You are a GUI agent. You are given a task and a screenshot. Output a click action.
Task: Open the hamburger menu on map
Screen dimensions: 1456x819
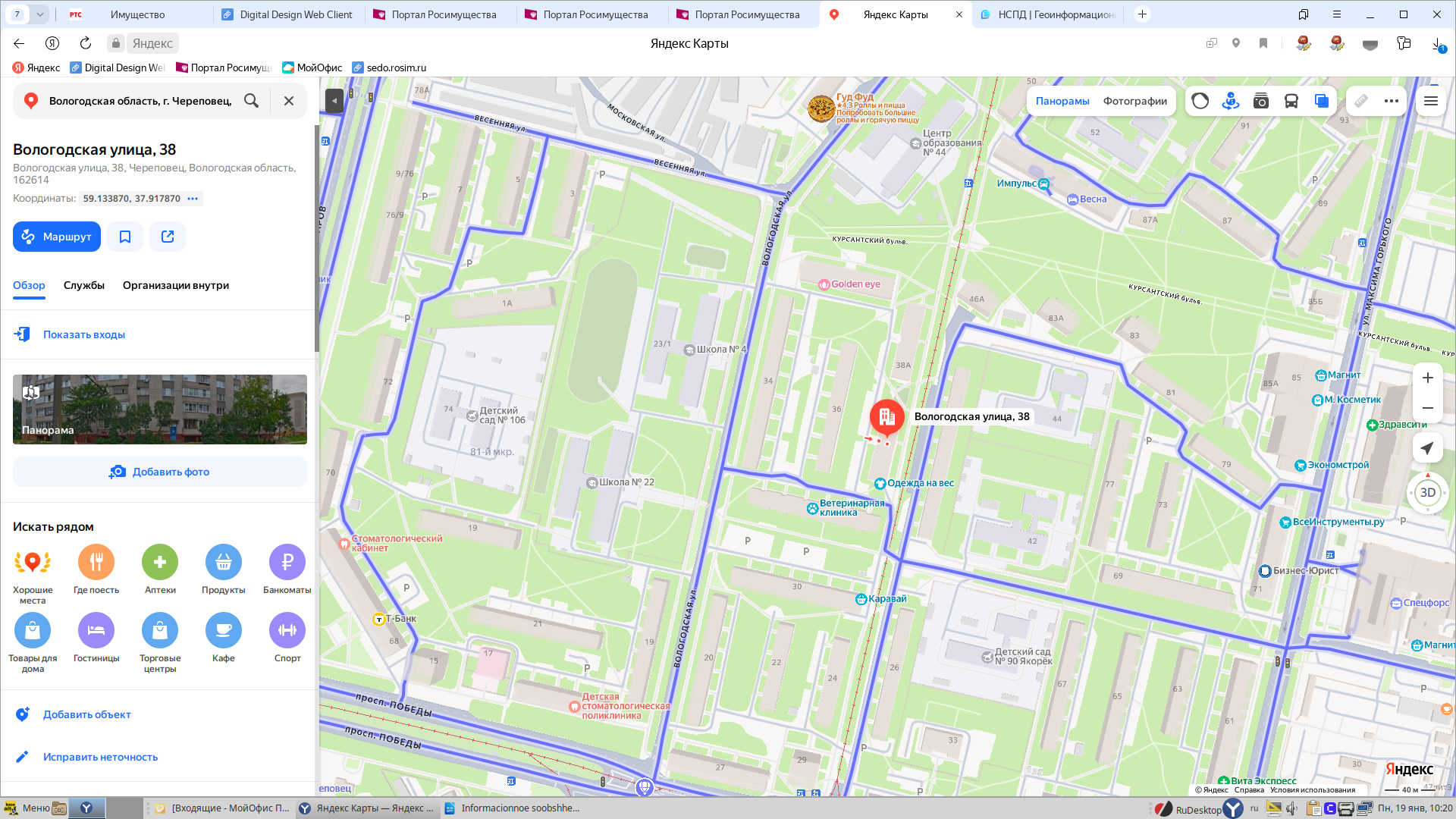pos(1431,101)
